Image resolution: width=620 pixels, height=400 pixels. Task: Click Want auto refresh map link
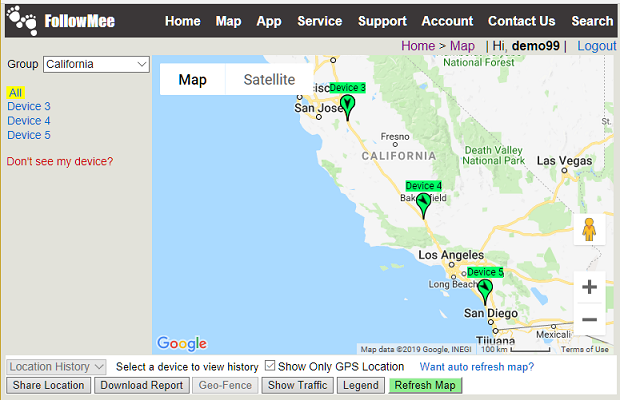click(x=477, y=367)
